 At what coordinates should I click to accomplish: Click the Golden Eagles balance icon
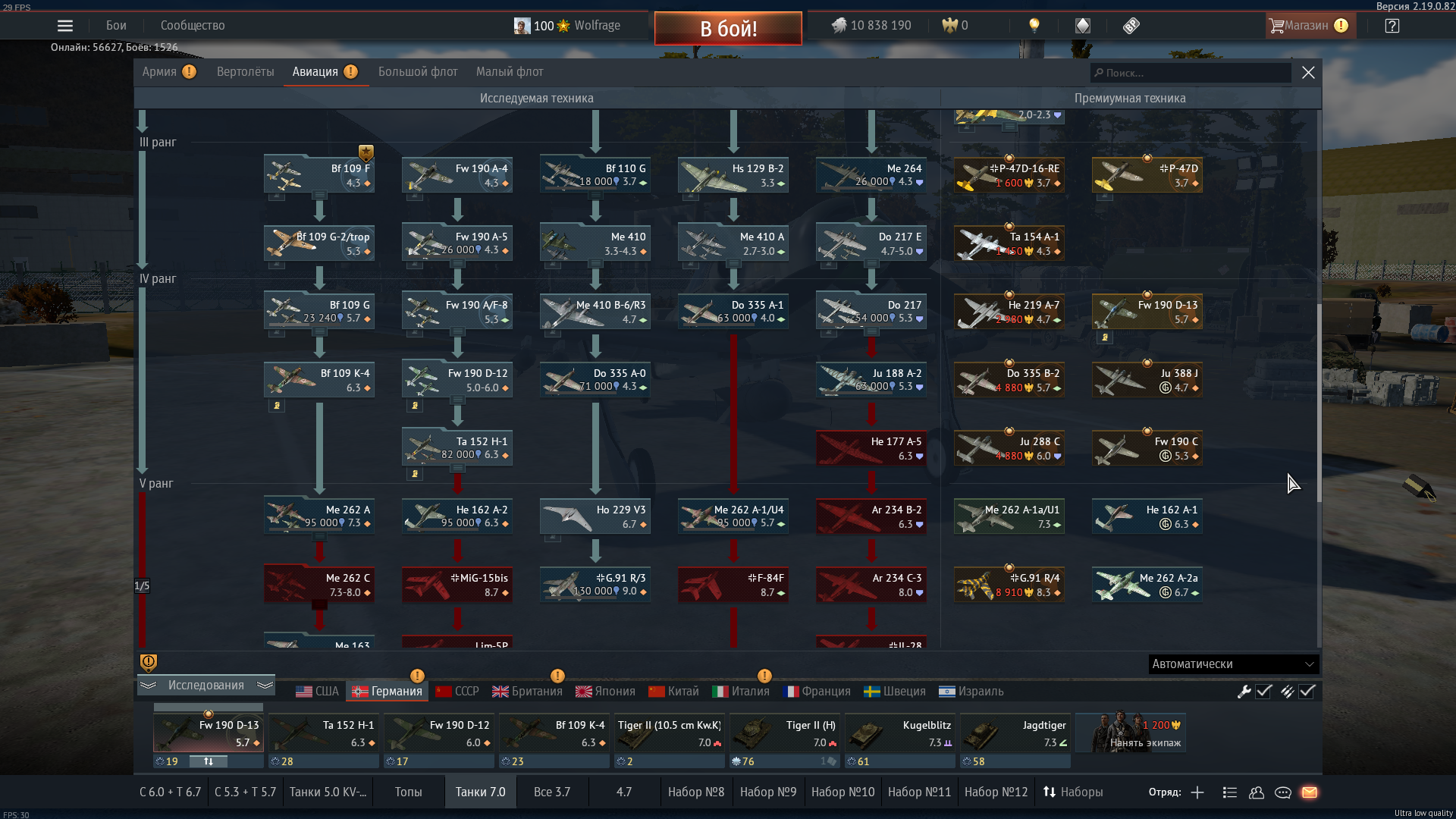click(949, 26)
